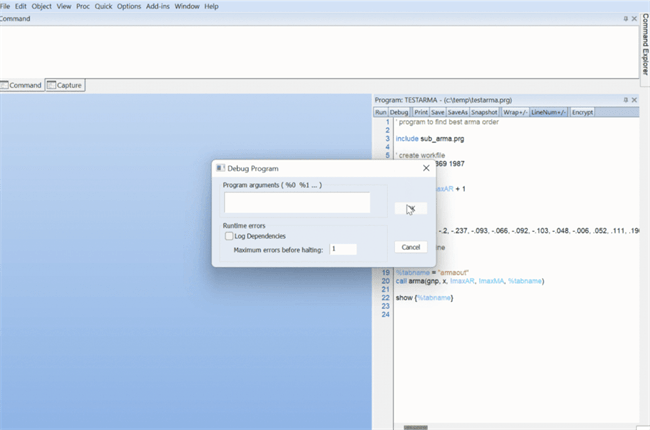Click the Encrypt toolbar button
Screen dimensions: 650x430
pos(582,112)
